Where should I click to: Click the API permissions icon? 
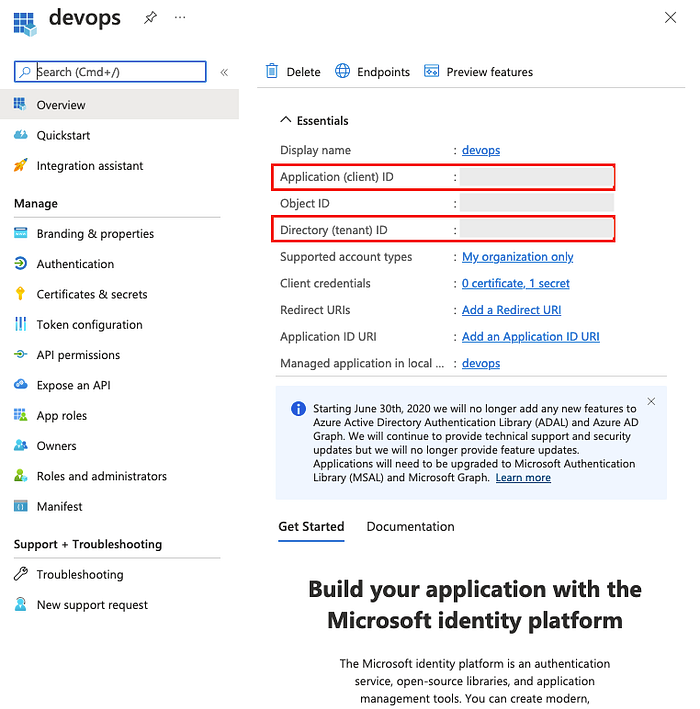click(x=20, y=354)
